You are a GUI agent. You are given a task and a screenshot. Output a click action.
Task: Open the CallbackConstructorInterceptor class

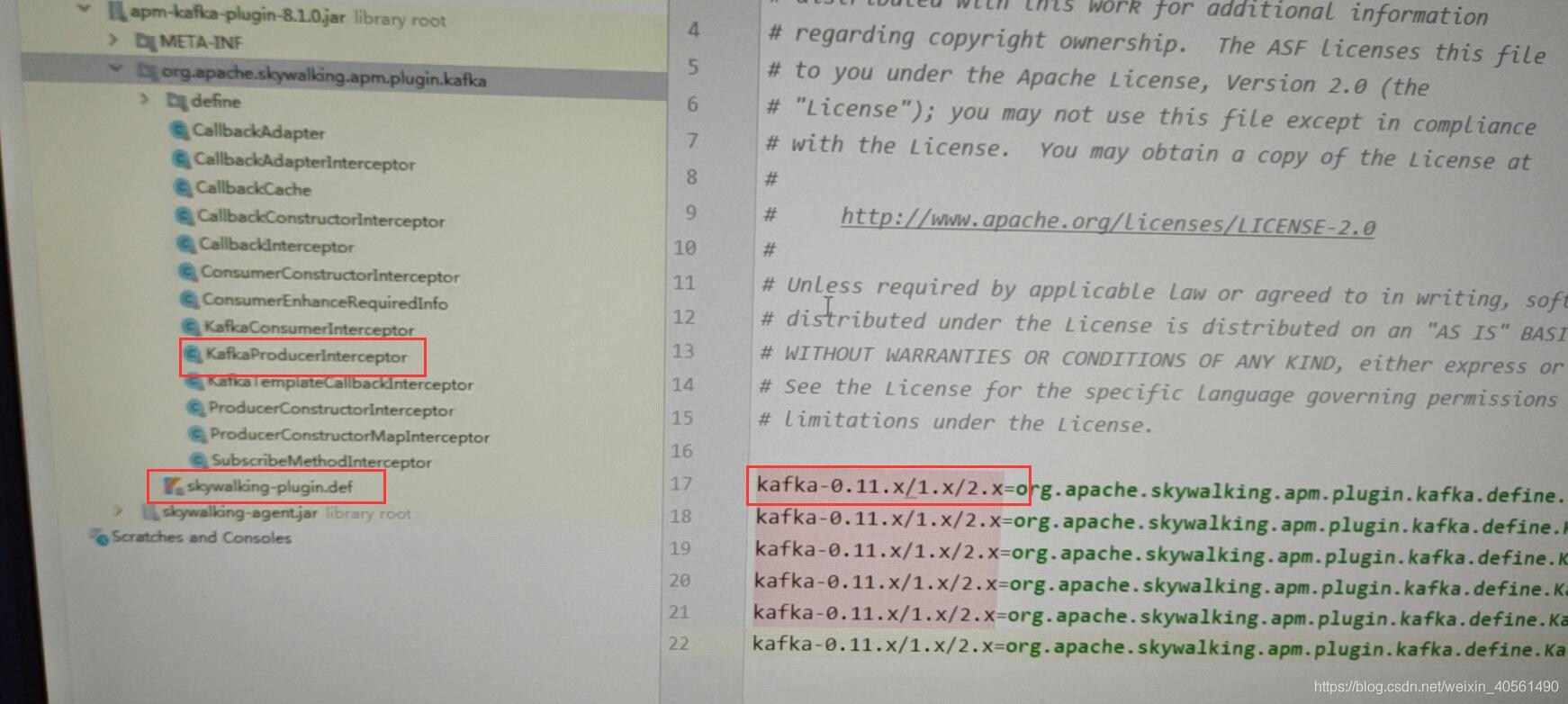[x=320, y=218]
